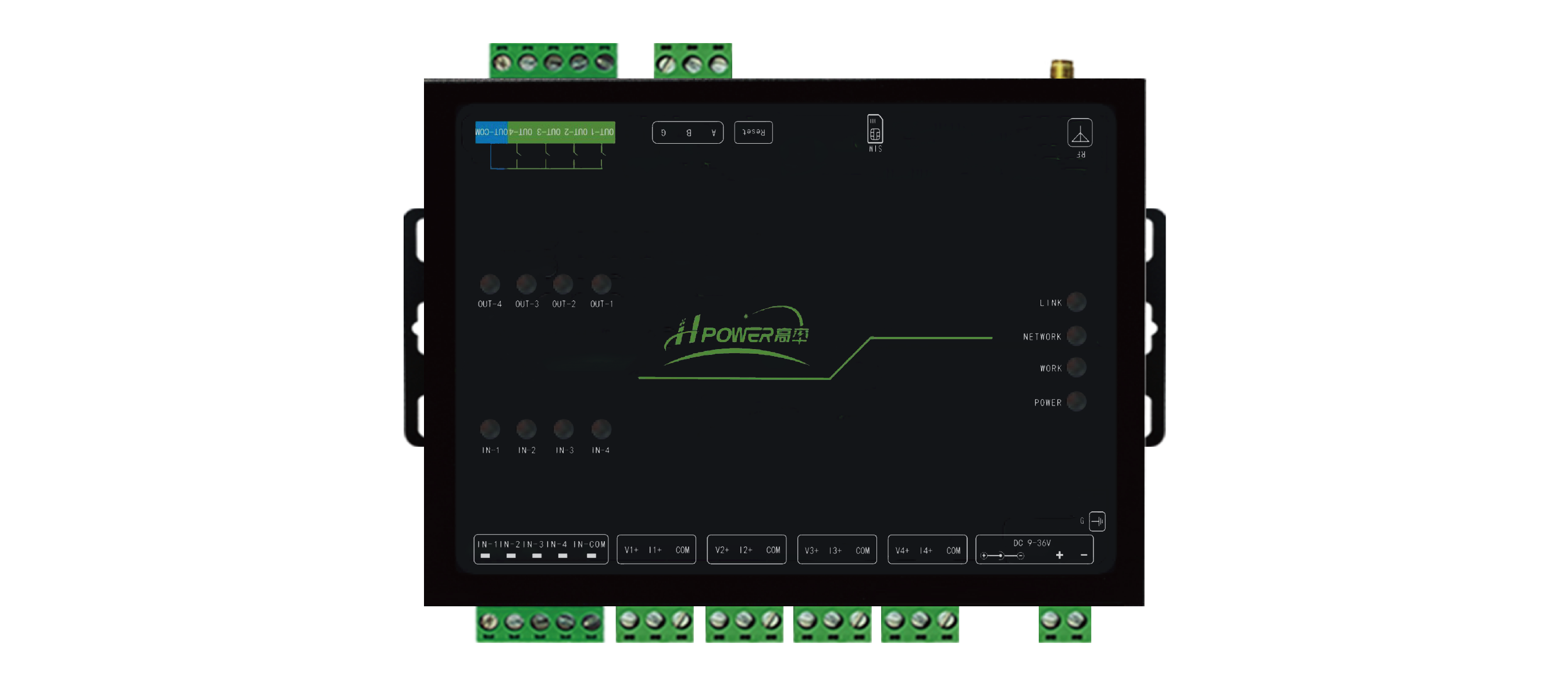This screenshot has height=686, width=1568.
Task: Click the IN-4 indicator LED
Action: coord(601,429)
